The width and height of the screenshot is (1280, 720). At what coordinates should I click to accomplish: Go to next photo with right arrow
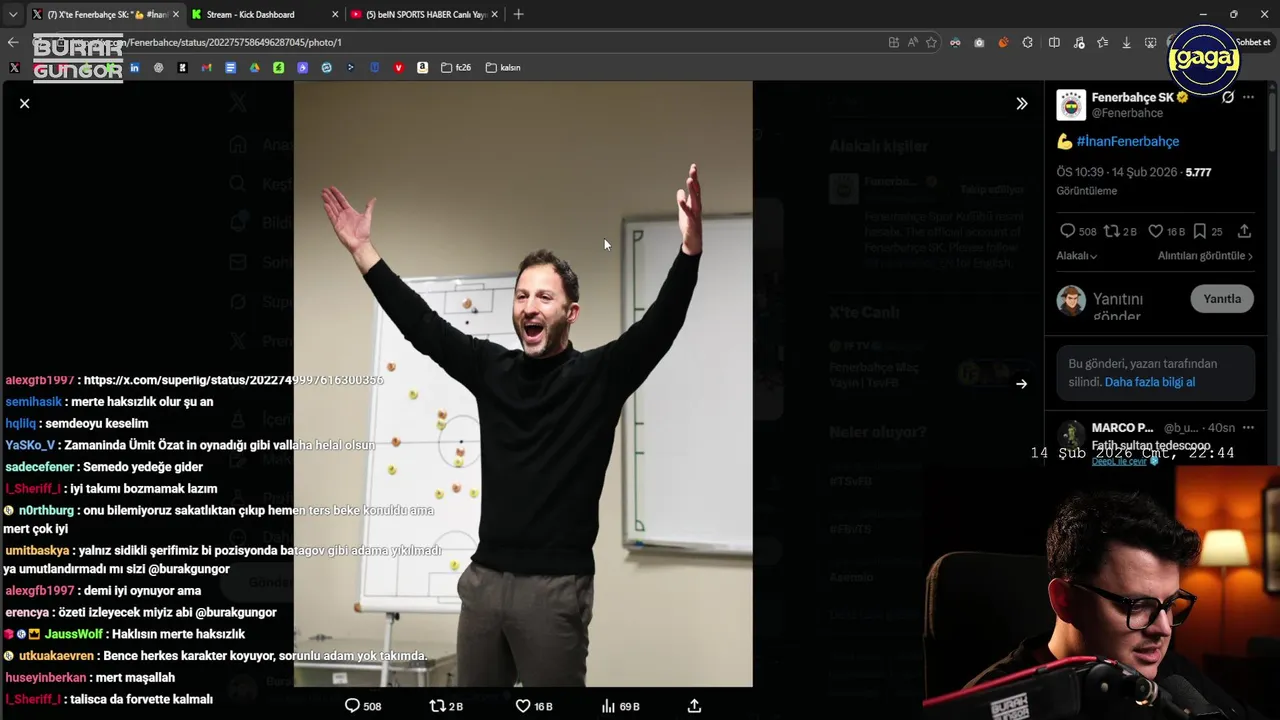coord(1021,383)
